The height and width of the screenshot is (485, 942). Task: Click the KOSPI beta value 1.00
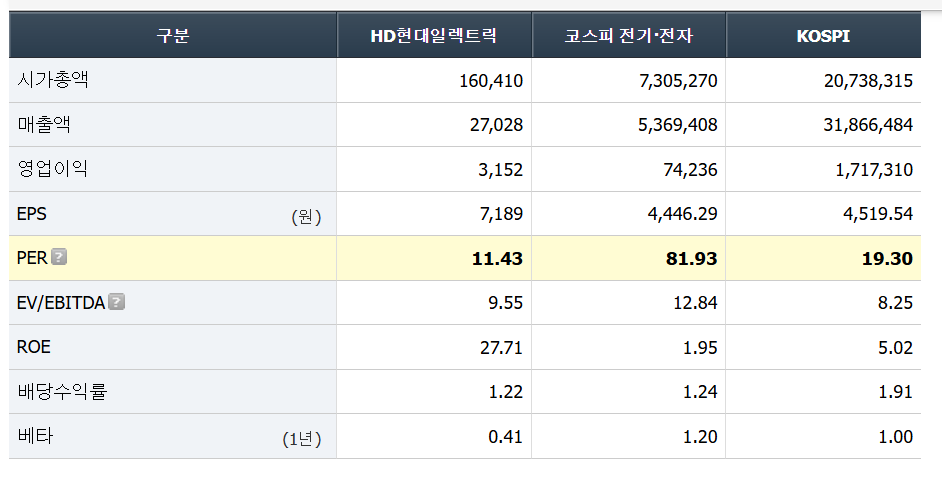(896, 436)
